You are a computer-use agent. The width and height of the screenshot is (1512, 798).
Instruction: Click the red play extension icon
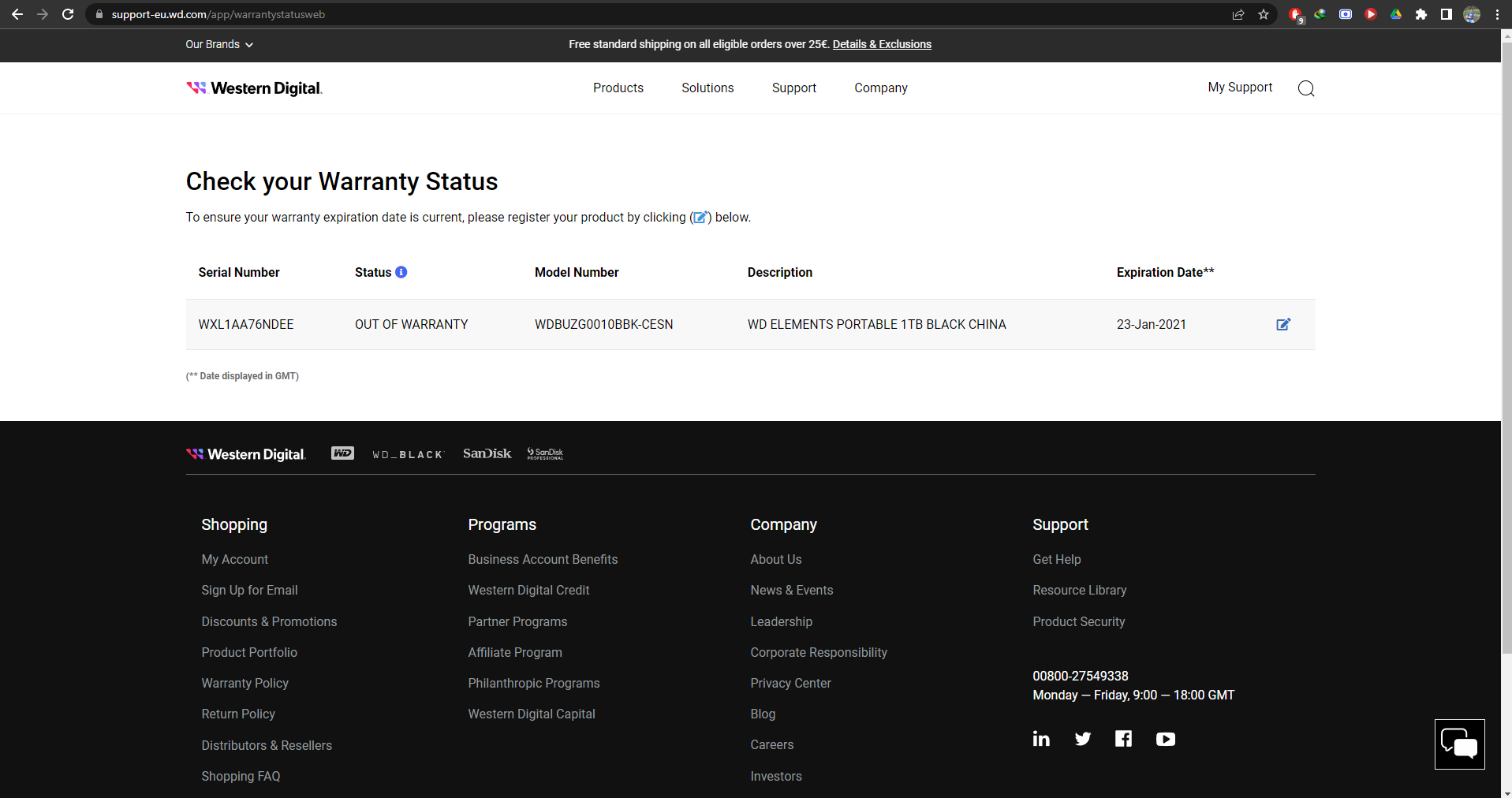[x=1371, y=14]
